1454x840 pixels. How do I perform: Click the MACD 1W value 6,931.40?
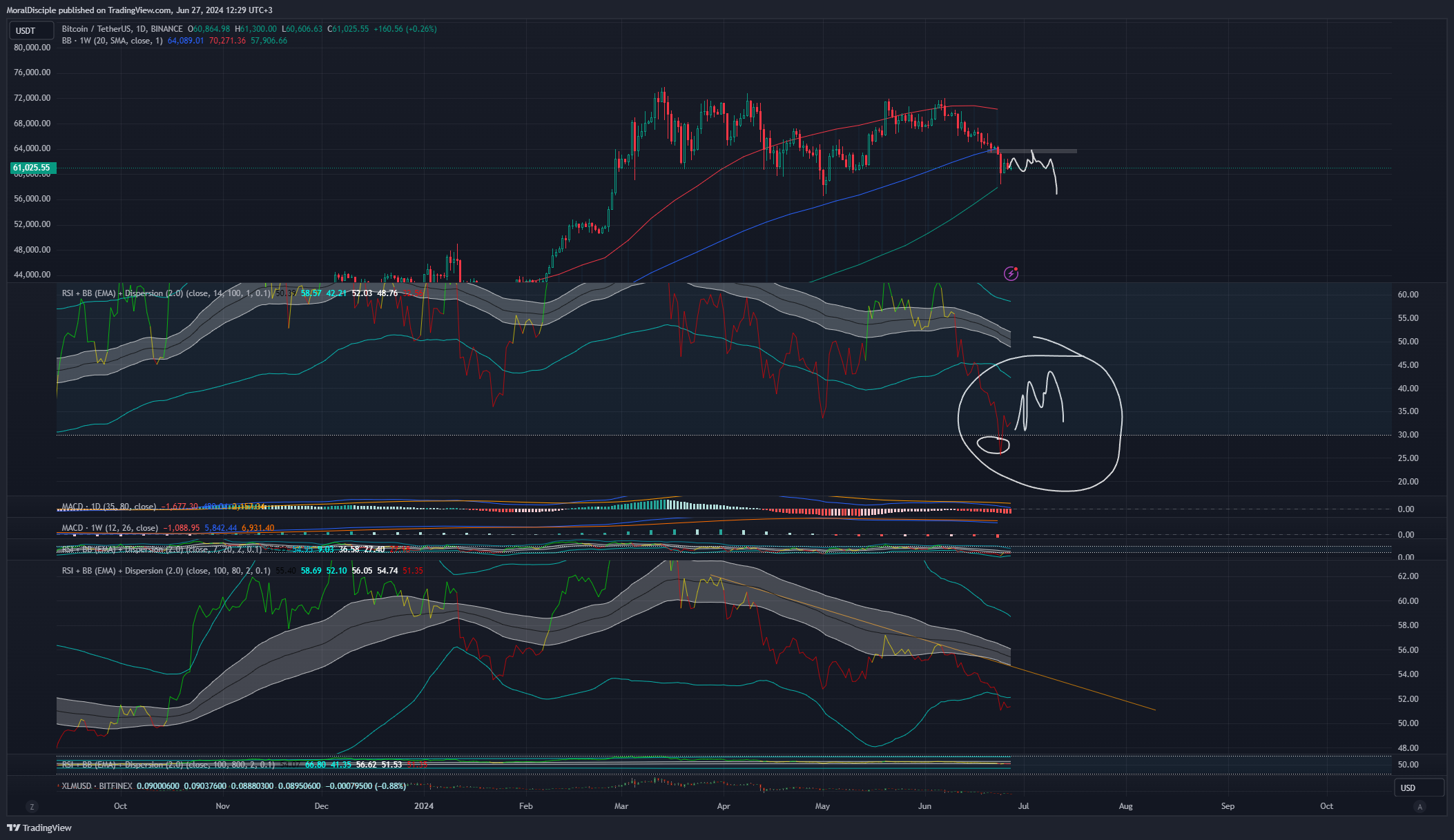click(x=258, y=528)
